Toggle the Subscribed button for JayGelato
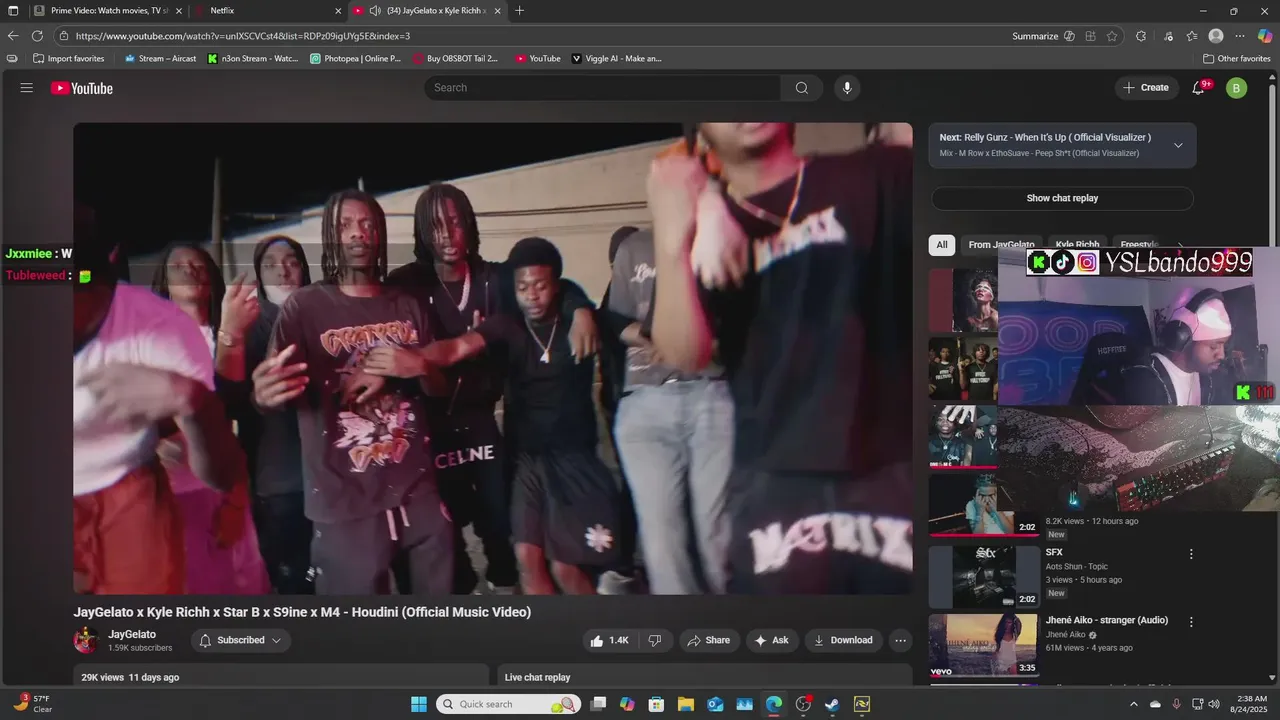The image size is (1280, 720). (241, 640)
